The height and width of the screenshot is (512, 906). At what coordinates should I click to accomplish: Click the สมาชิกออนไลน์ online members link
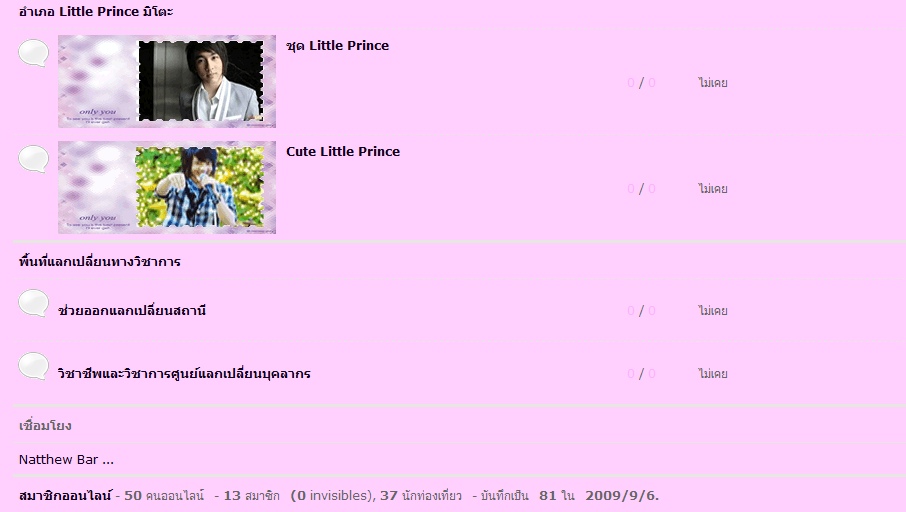(x=65, y=496)
